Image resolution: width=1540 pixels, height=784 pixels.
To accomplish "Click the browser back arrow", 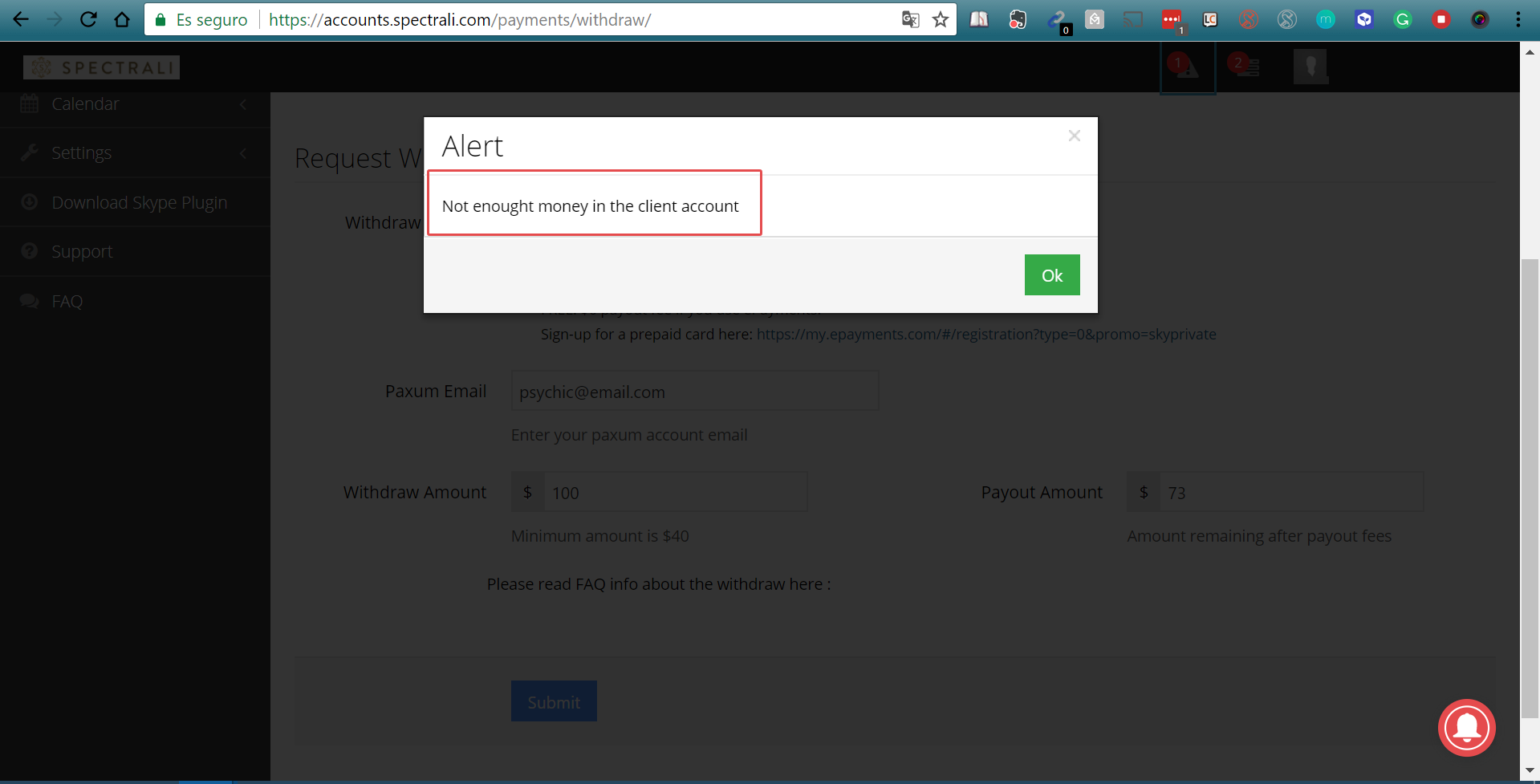I will point(21,20).
